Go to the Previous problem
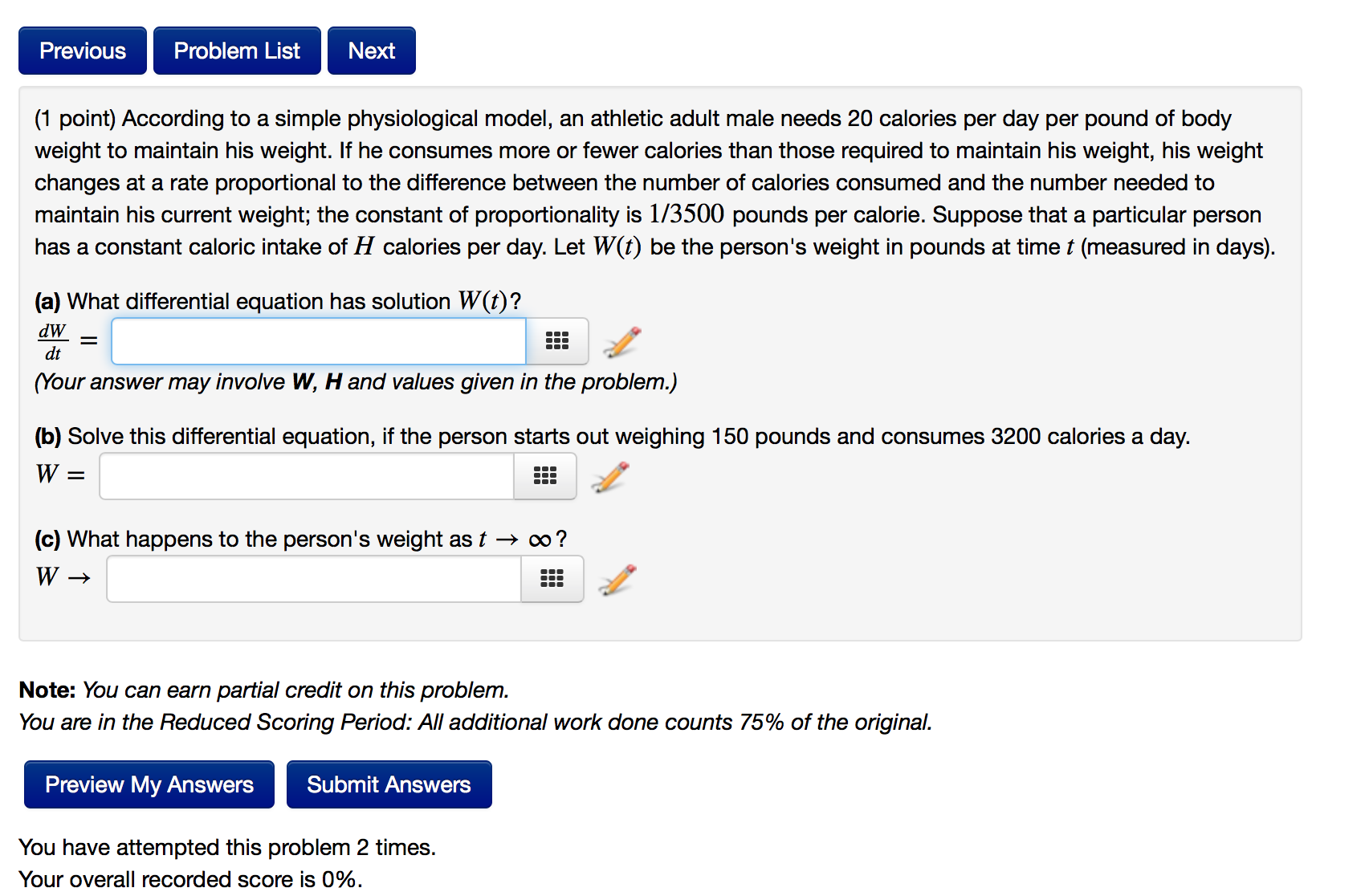Viewport: 1365px width, 896px height. [x=83, y=51]
